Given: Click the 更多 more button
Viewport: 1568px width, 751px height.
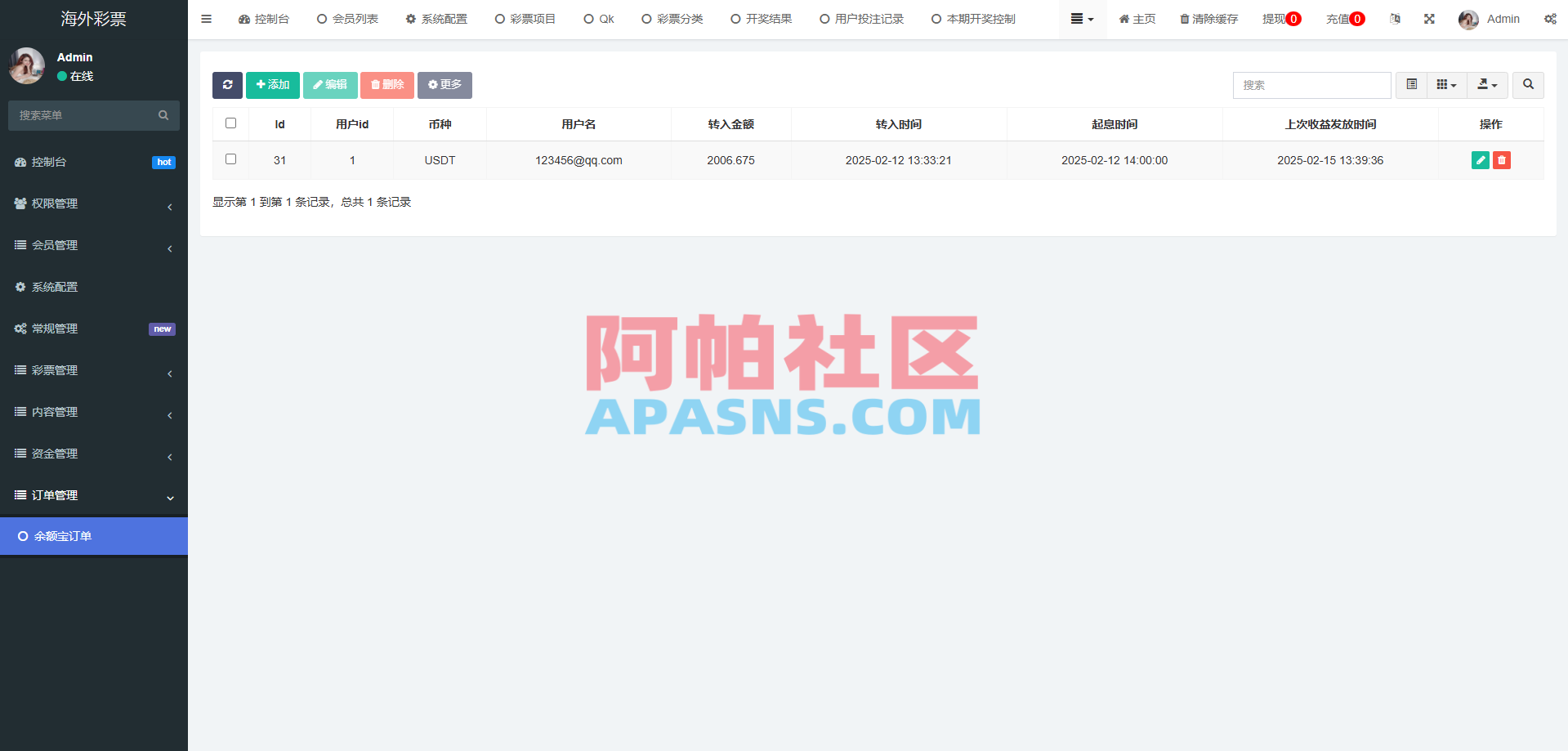Looking at the screenshot, I should [444, 85].
